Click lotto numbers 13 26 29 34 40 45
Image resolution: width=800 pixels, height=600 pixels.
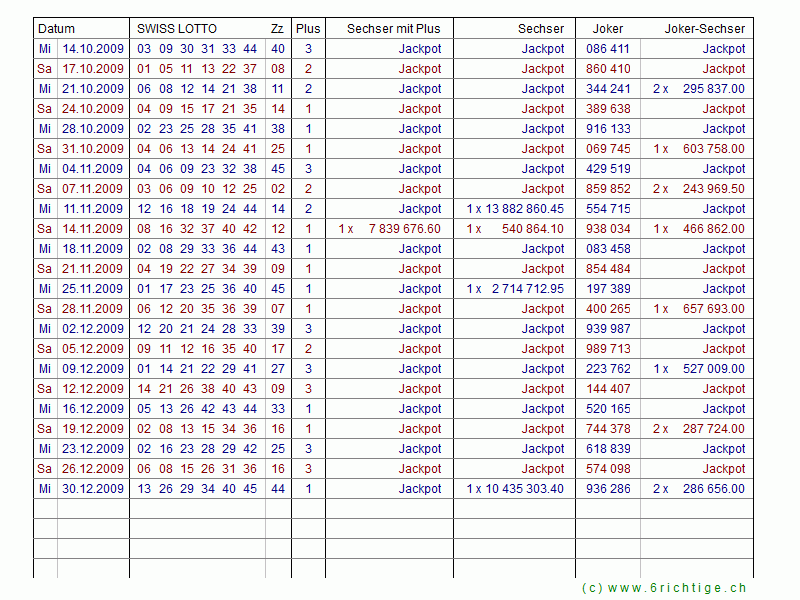coord(197,489)
